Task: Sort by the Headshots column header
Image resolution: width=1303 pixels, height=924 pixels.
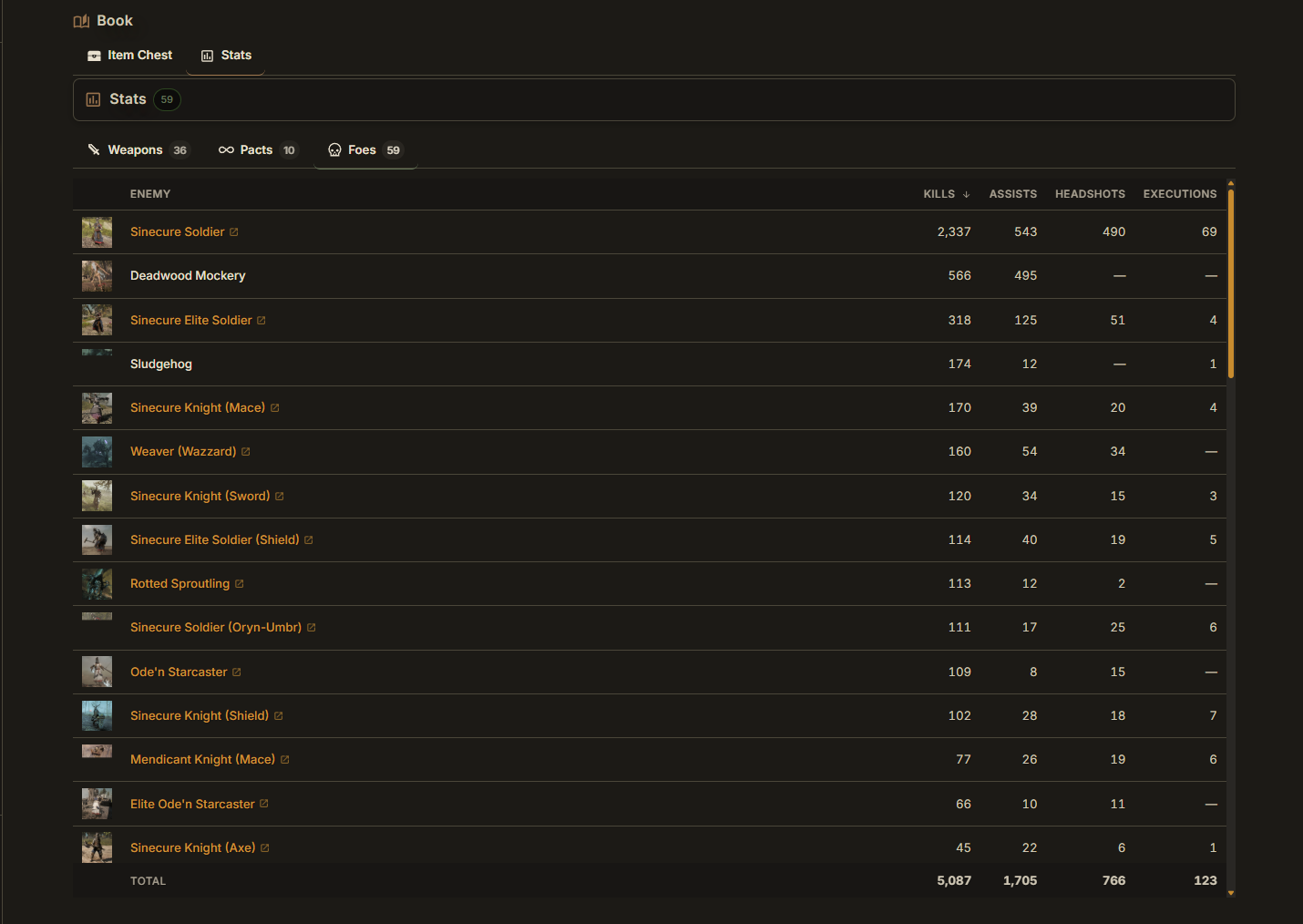Action: tap(1090, 194)
